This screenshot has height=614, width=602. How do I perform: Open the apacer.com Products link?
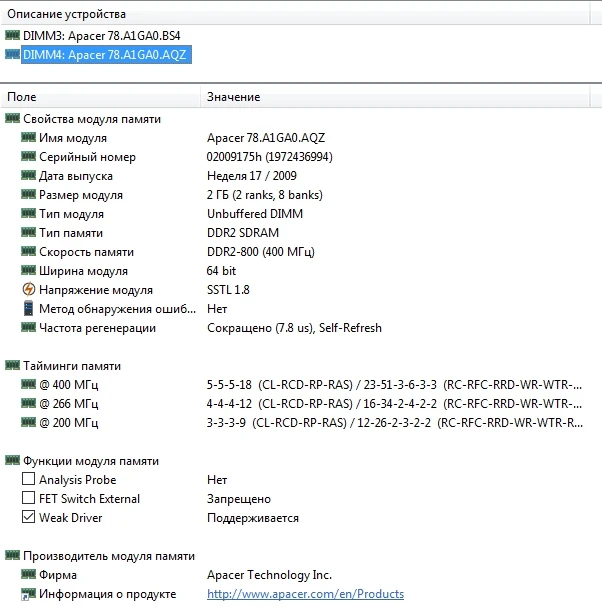(x=306, y=594)
